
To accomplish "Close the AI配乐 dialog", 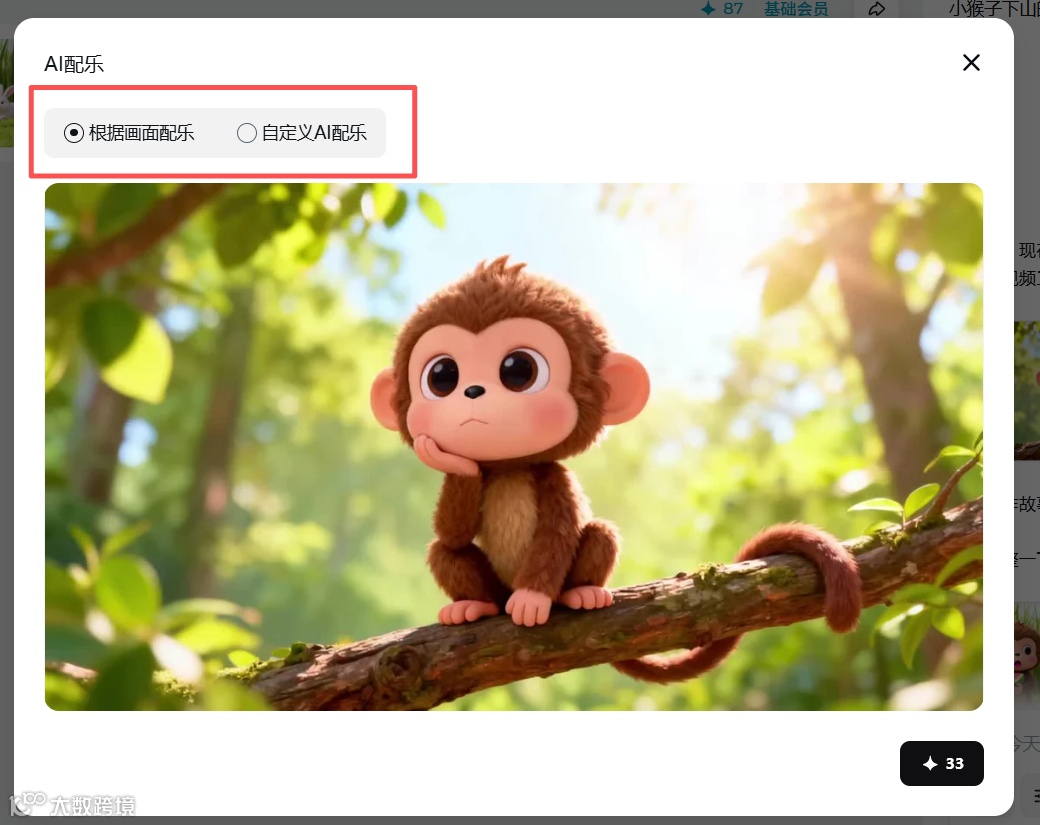I will click(971, 62).
